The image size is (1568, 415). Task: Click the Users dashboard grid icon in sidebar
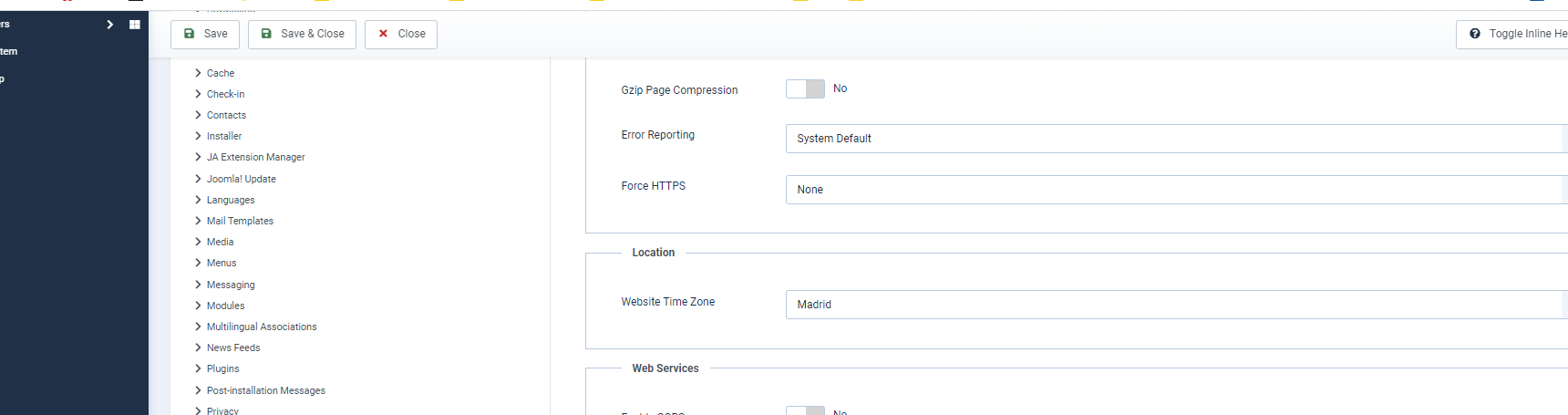tap(135, 25)
